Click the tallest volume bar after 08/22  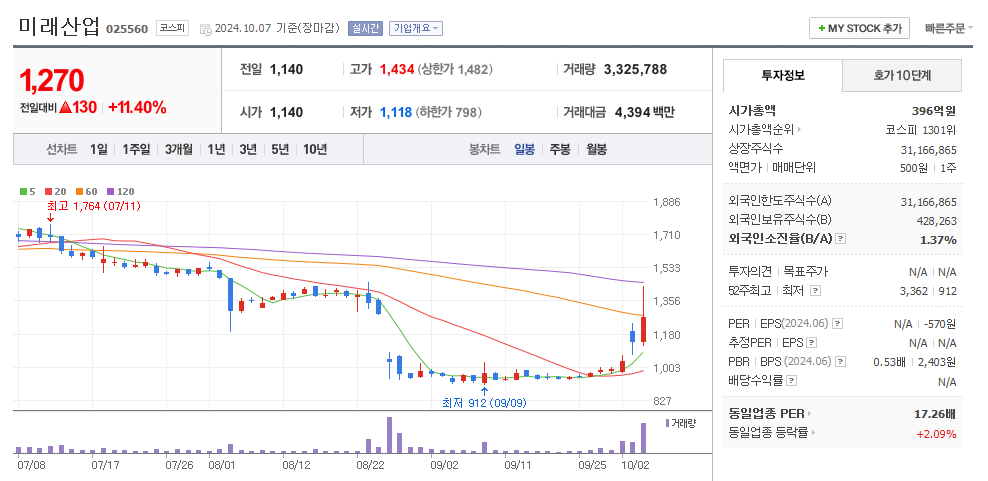click(389, 435)
